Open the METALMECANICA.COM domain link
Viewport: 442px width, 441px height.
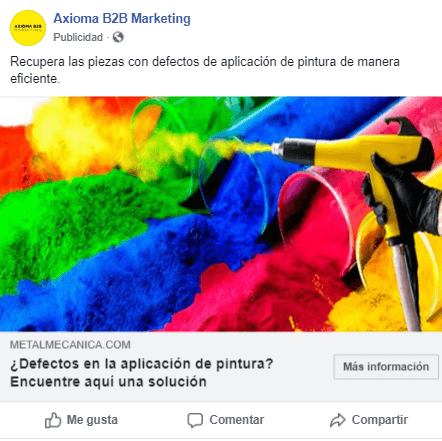point(70,345)
